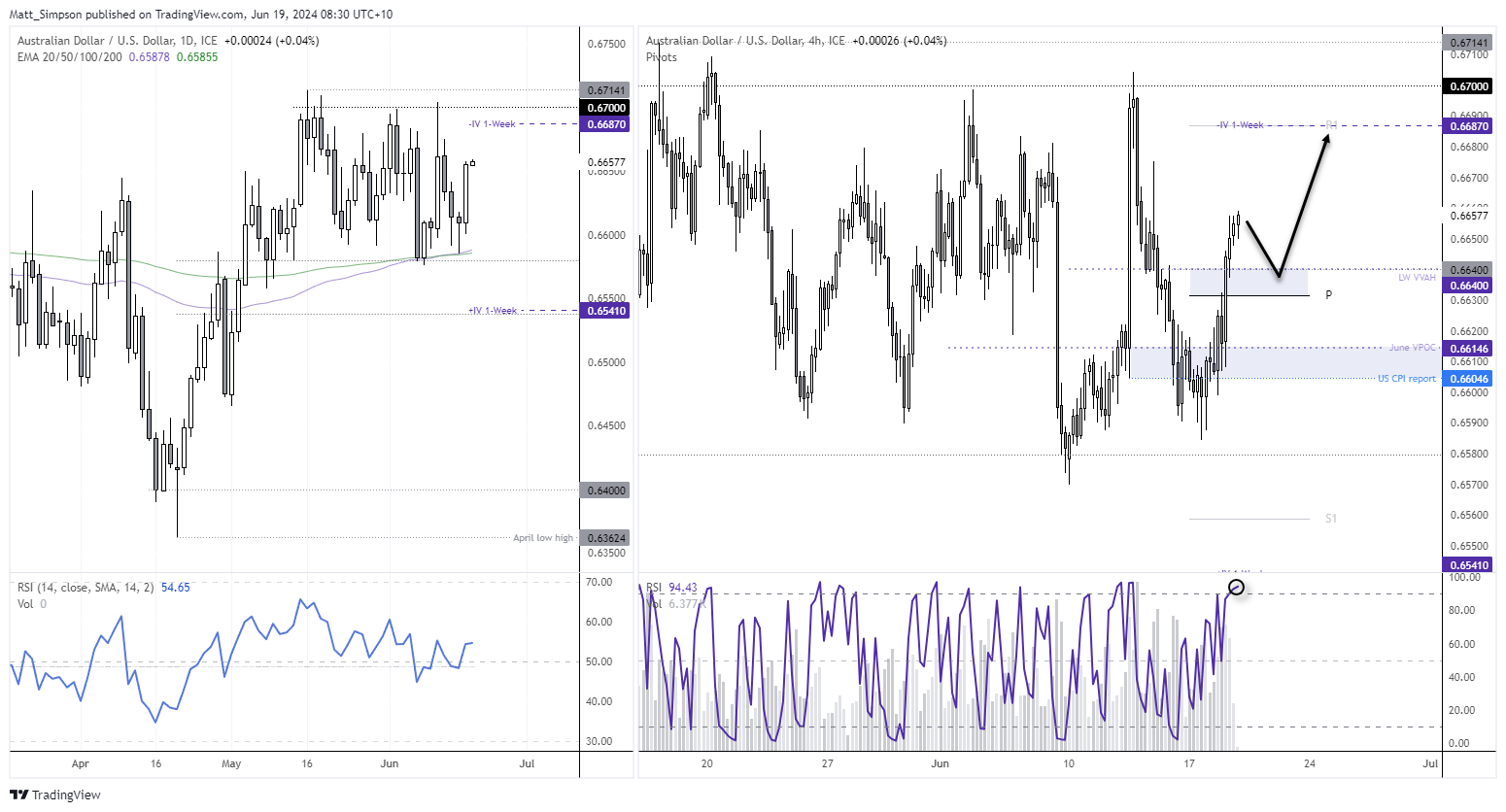
Task: Click the 80.00 level on 4h RSI axis
Action: pos(1461,610)
